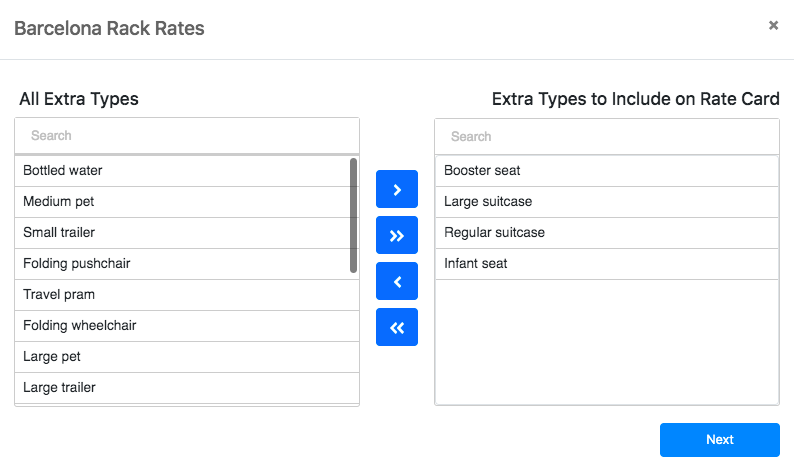Viewport: 794px width, 469px height.
Task: Select Medium pet extra type
Action: coord(182,202)
